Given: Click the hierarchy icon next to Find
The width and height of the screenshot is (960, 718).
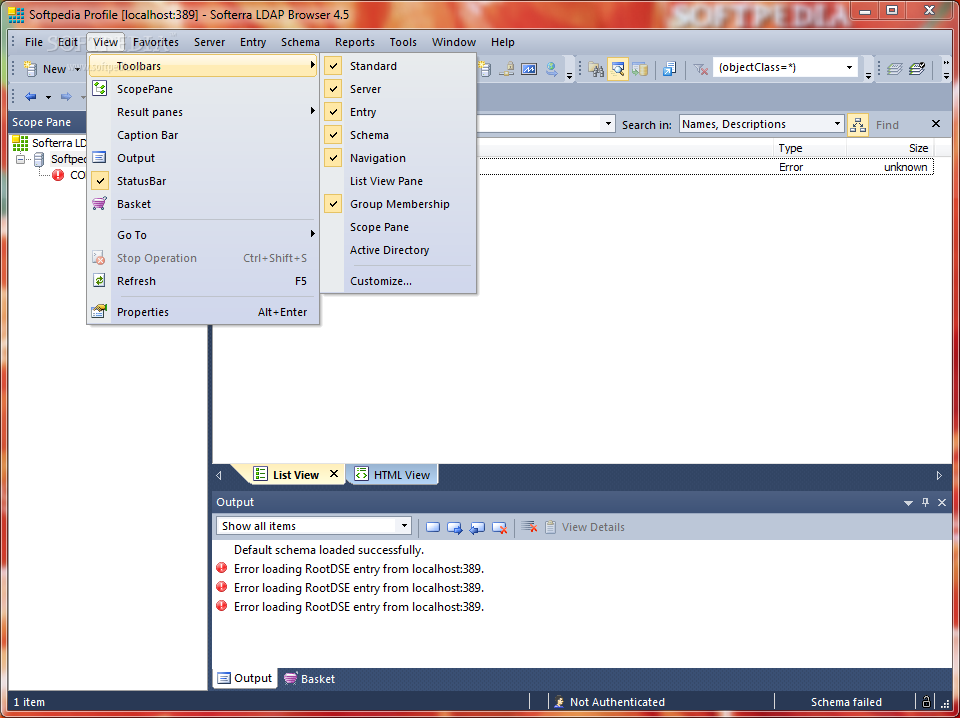Looking at the screenshot, I should point(858,124).
